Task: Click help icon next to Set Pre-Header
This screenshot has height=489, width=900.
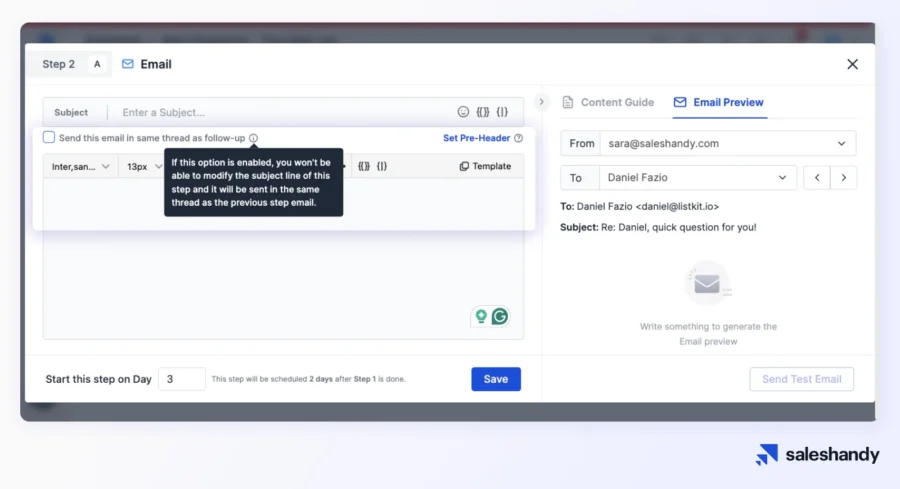Action: click(518, 138)
